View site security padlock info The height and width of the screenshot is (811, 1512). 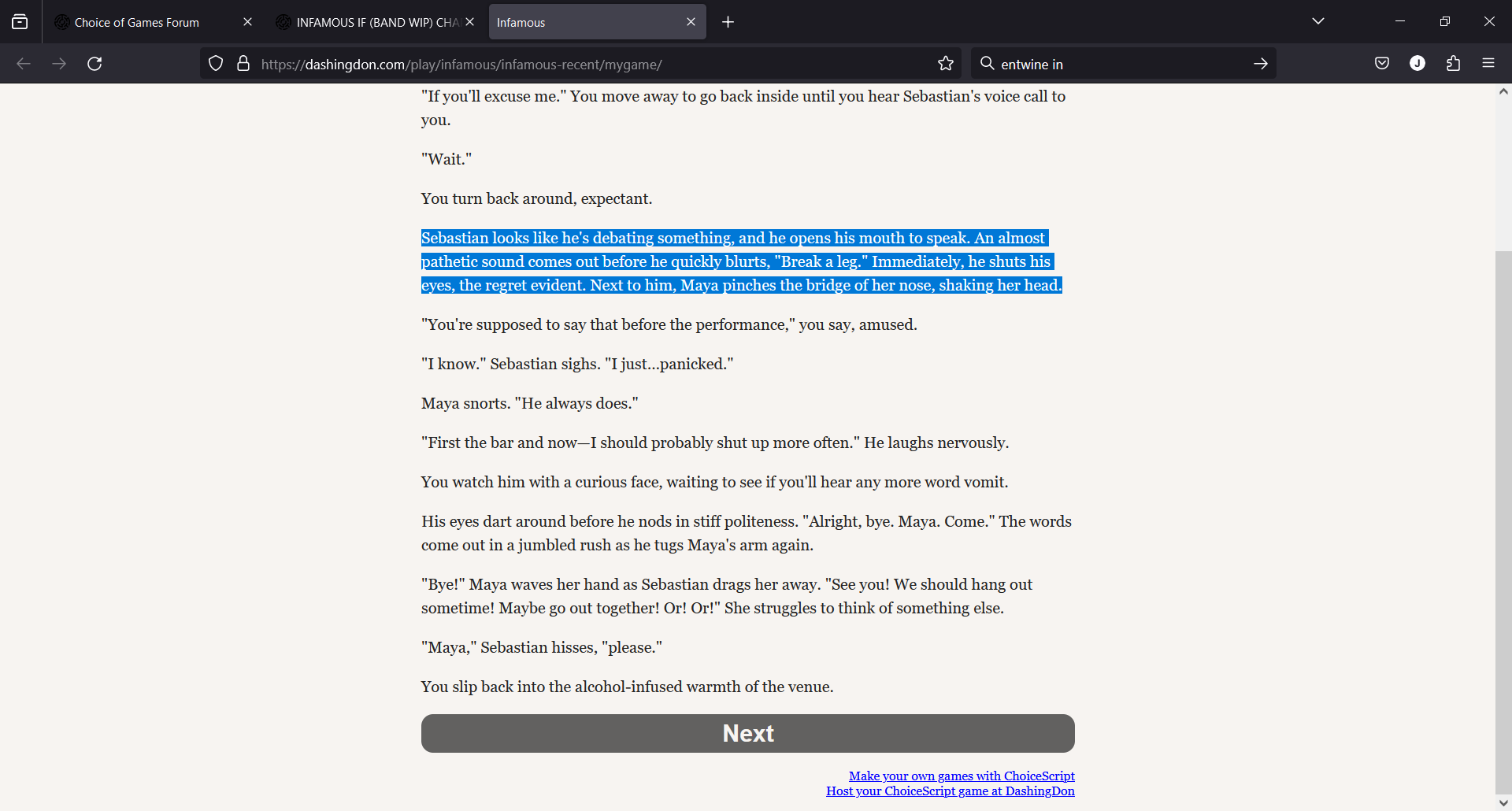tap(243, 64)
